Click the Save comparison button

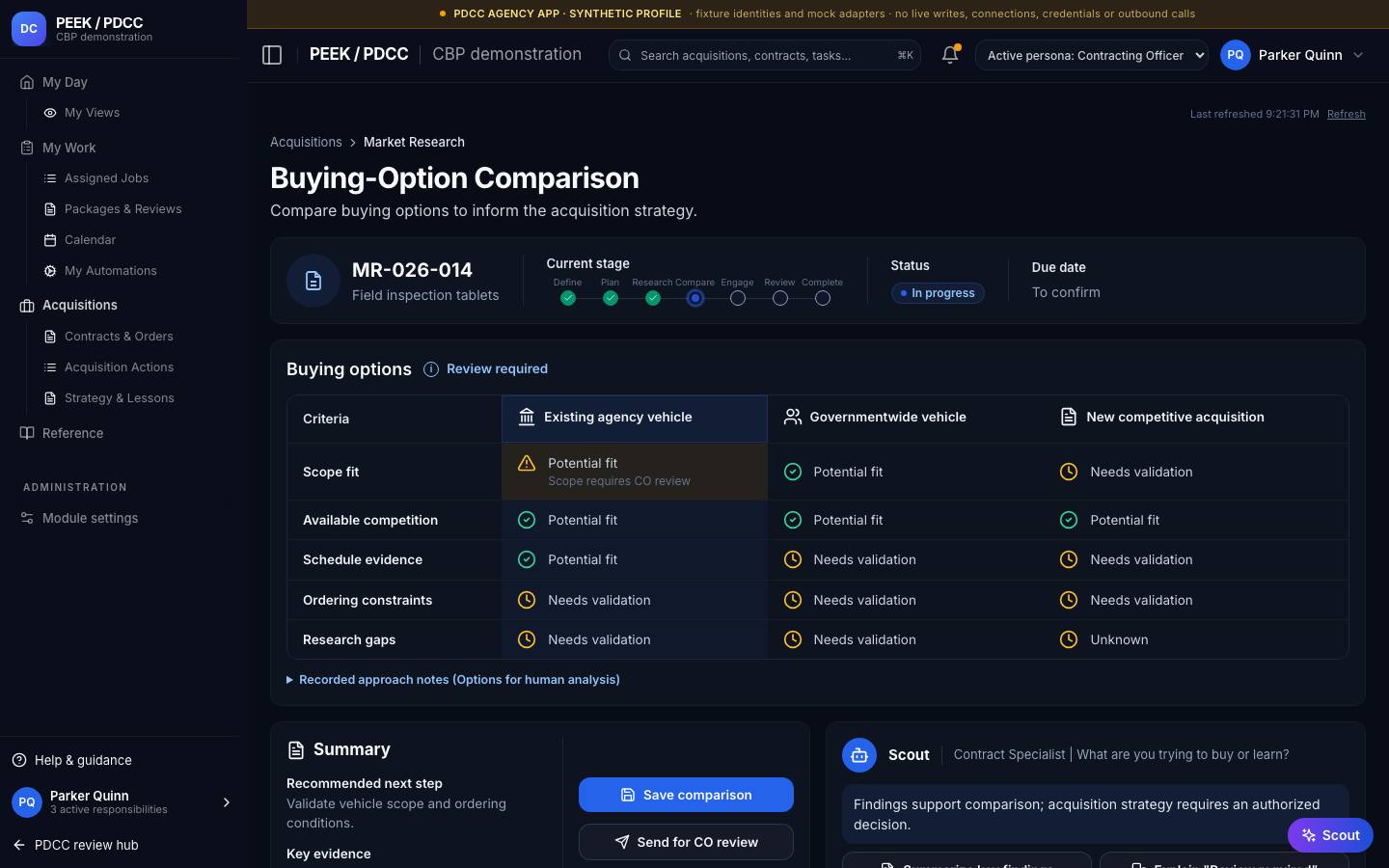tap(686, 795)
